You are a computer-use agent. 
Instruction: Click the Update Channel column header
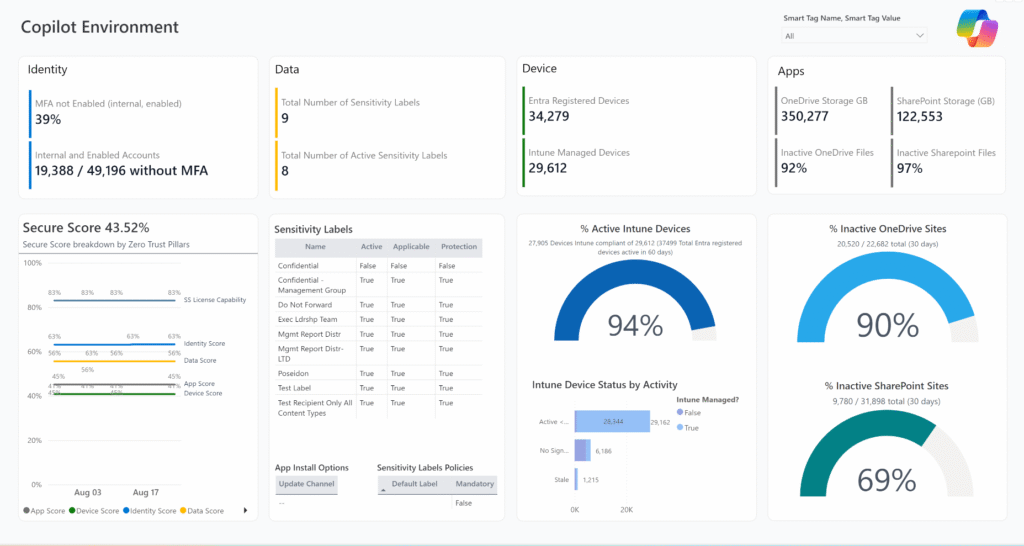[306, 485]
